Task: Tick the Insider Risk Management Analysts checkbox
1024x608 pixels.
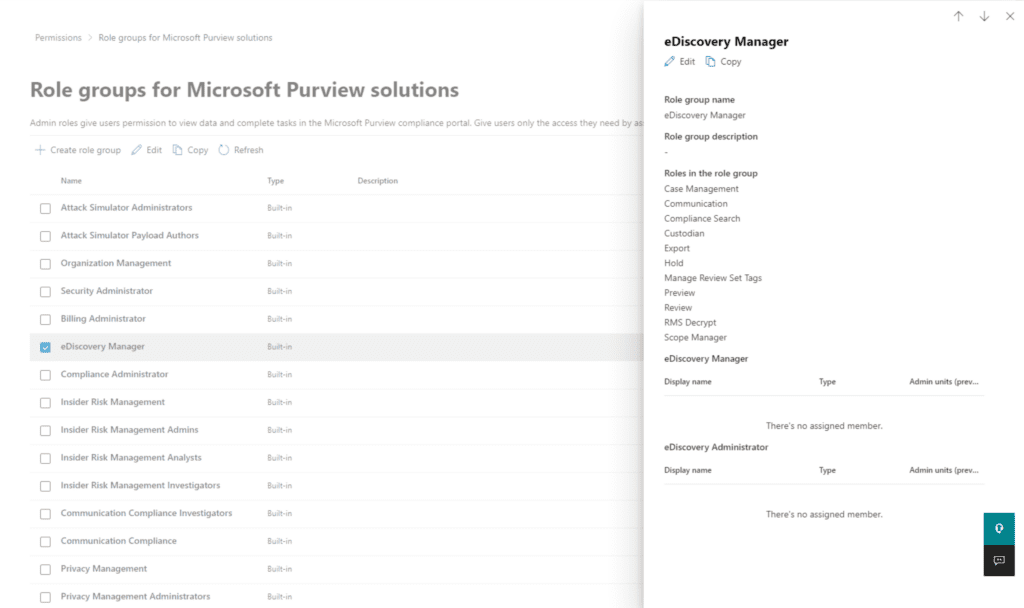Action: pos(45,458)
